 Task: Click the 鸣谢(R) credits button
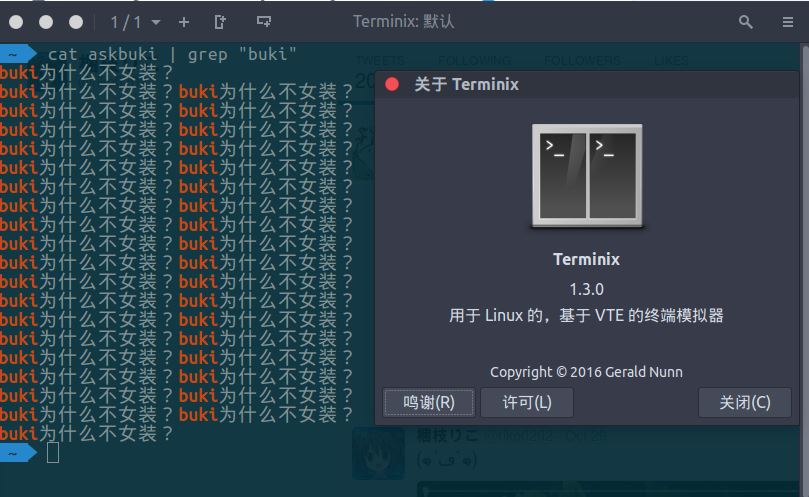[429, 402]
